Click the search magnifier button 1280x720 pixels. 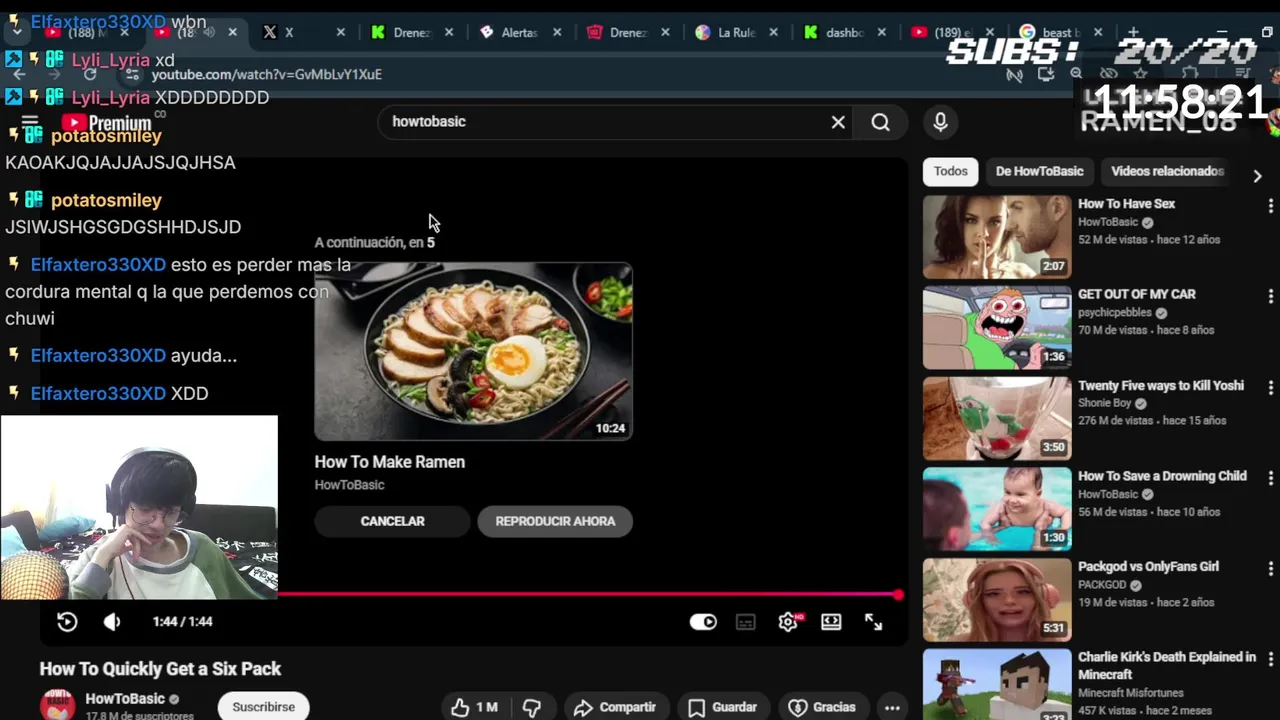pyautogui.click(x=880, y=122)
